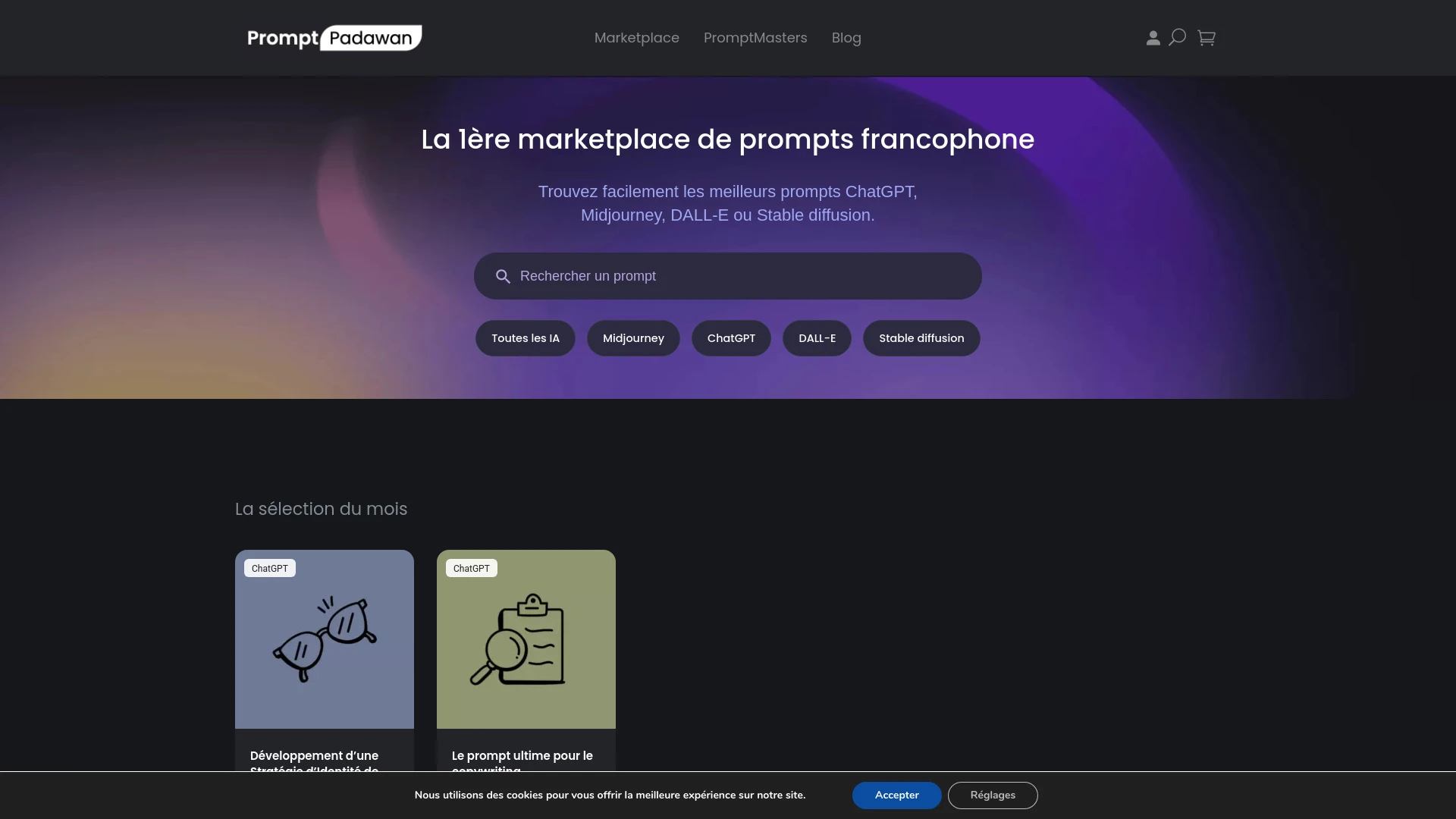Open cookie Réglages settings
This screenshot has width=1456, height=819.
tap(993, 795)
